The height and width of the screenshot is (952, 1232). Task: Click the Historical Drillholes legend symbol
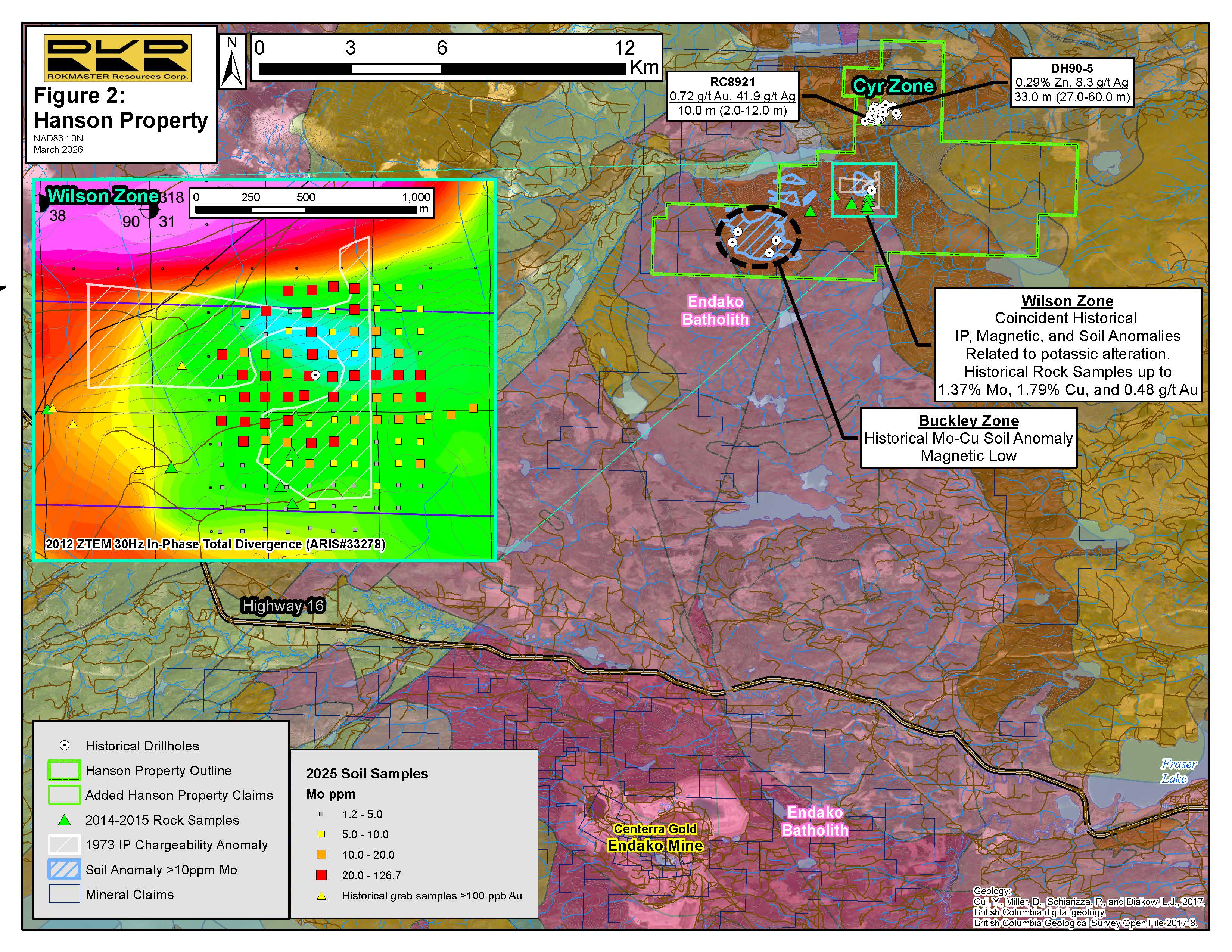coord(65,746)
